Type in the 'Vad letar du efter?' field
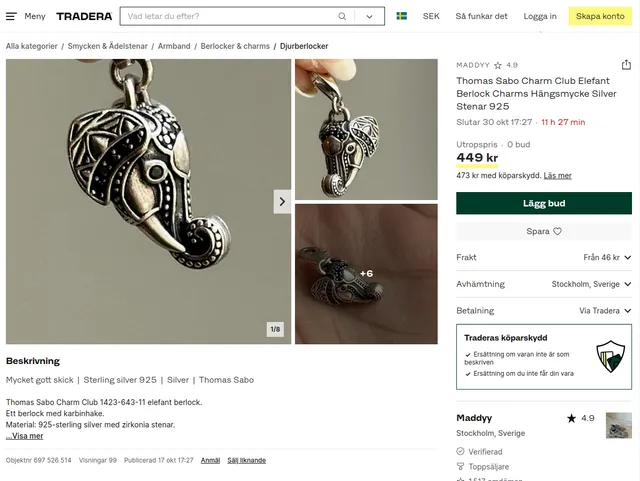The width and height of the screenshot is (640, 481). pyautogui.click(x=230, y=16)
